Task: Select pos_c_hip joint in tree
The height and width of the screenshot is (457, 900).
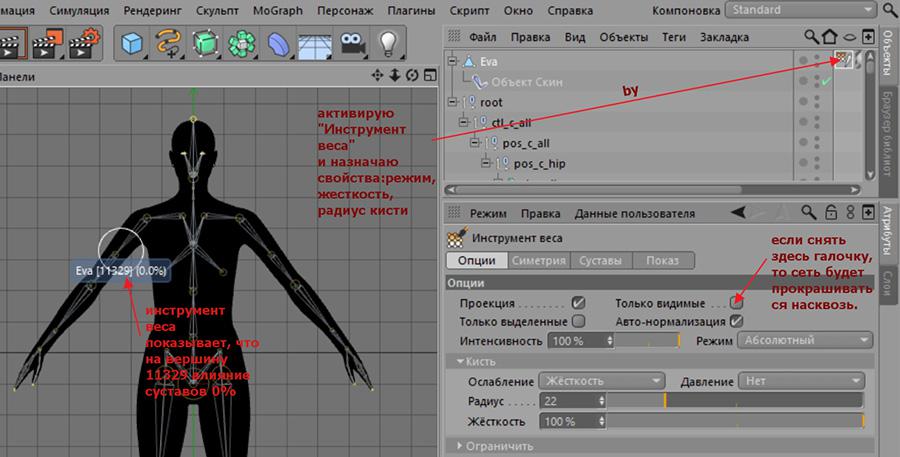Action: 540,164
